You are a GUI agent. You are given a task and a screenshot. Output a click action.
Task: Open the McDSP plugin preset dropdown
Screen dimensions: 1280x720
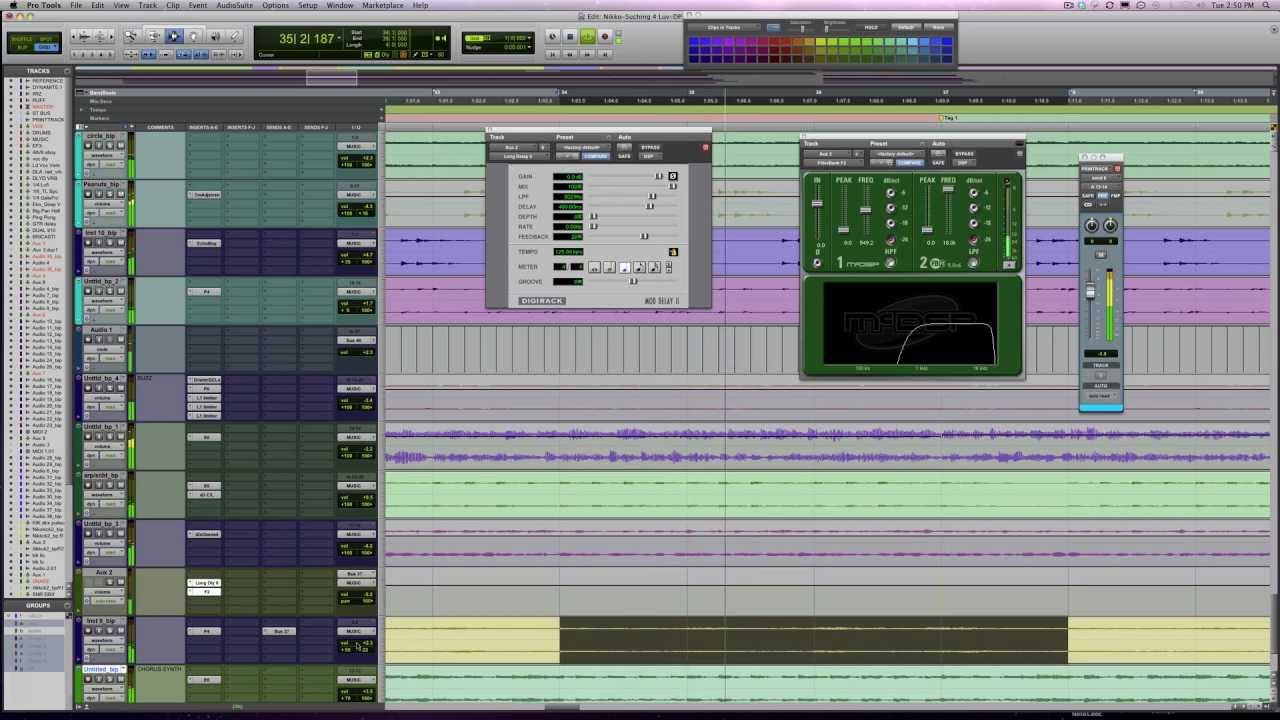[x=896, y=154]
